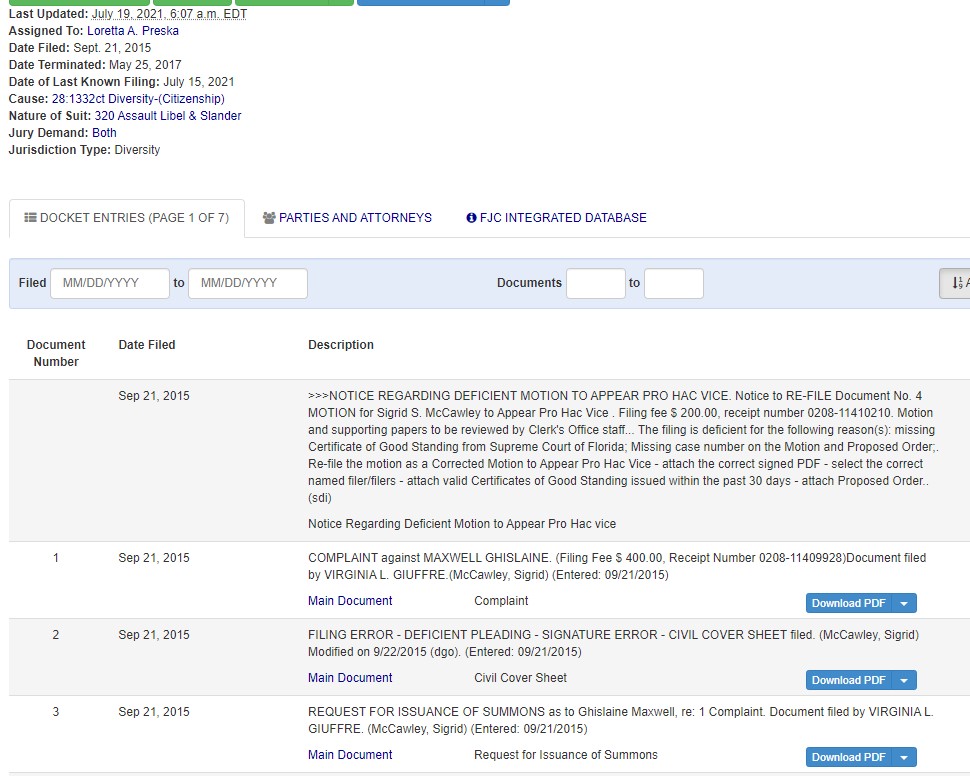Expand Download PDF dropdown arrow for Summons request

tap(904, 757)
